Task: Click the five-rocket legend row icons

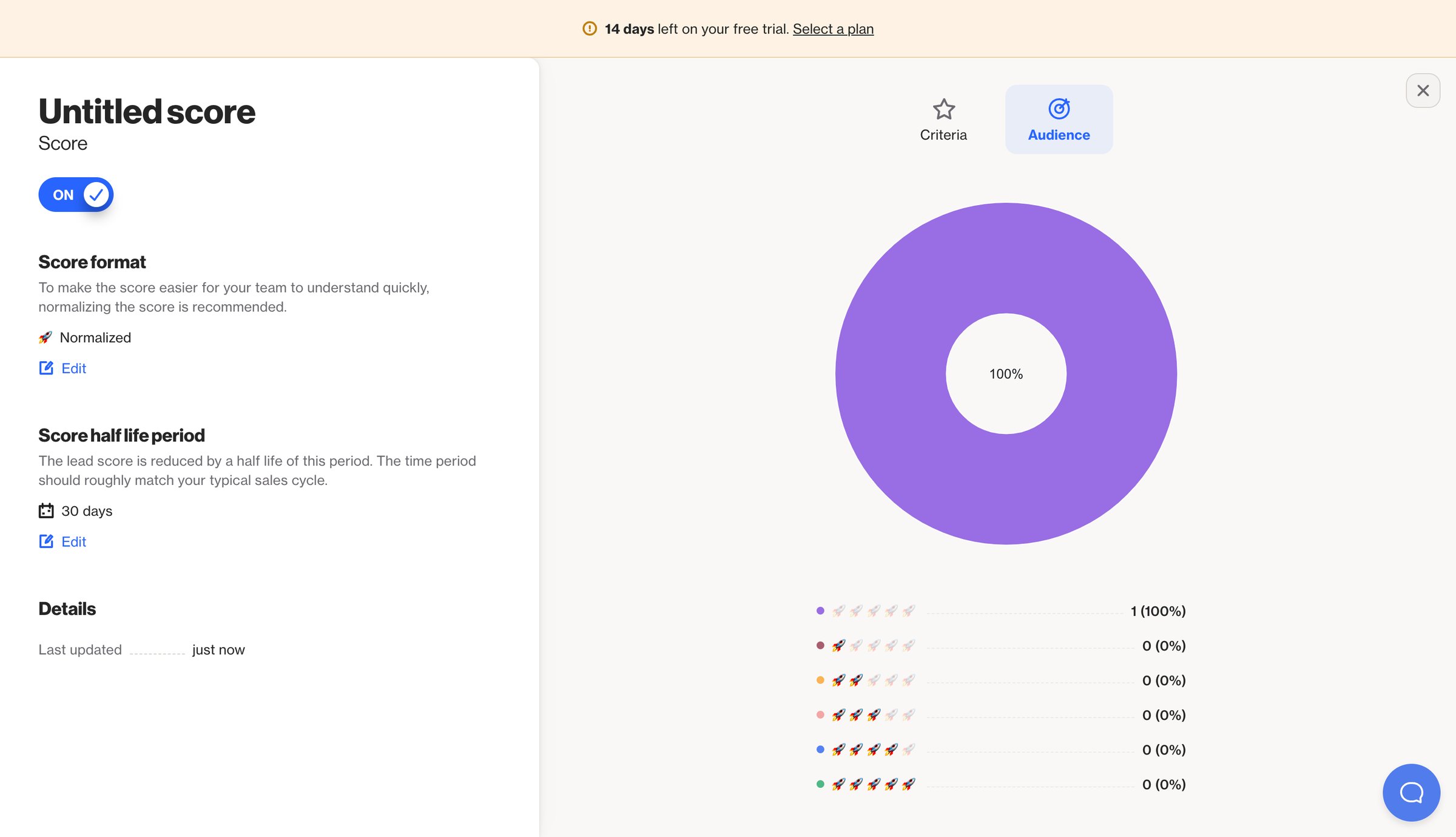Action: (x=873, y=784)
